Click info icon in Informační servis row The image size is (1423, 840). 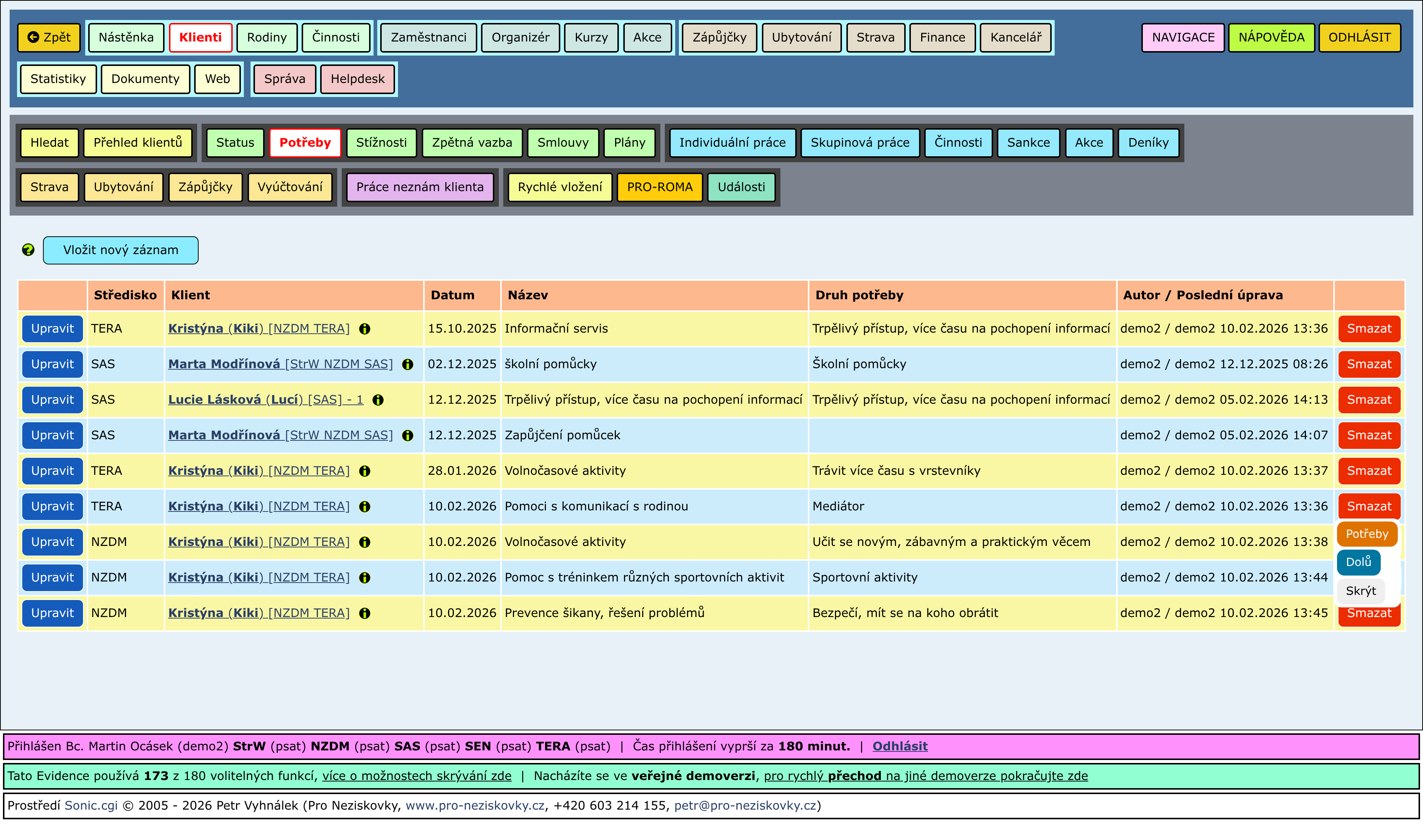(x=365, y=329)
